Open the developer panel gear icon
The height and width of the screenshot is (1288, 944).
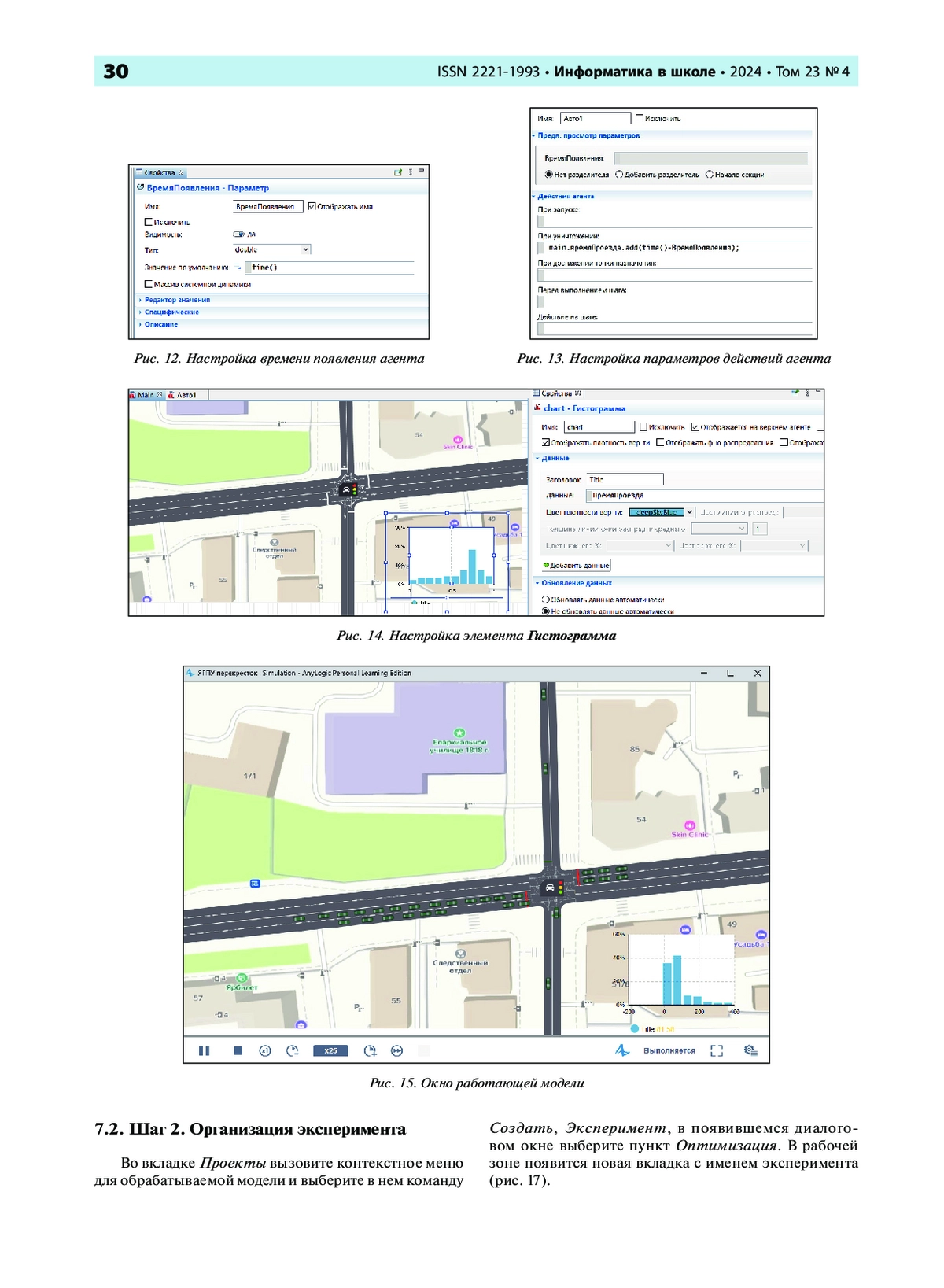[x=750, y=1050]
